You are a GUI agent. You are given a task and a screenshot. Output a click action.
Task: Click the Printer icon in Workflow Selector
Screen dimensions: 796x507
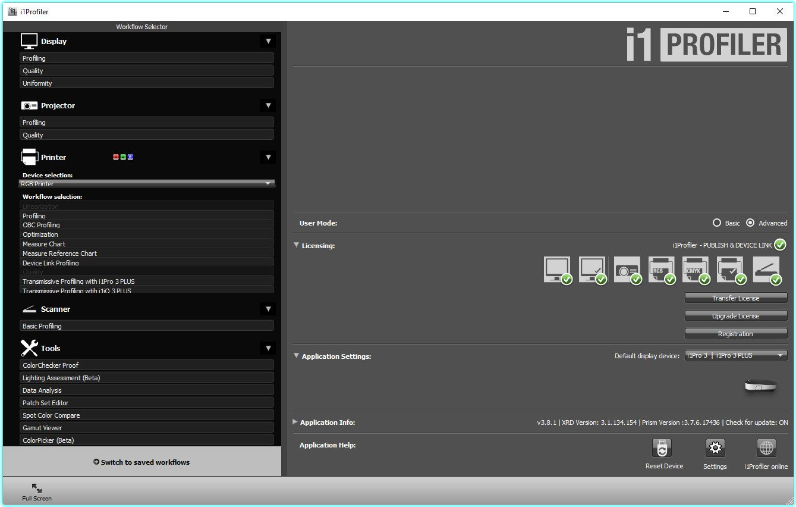point(29,157)
